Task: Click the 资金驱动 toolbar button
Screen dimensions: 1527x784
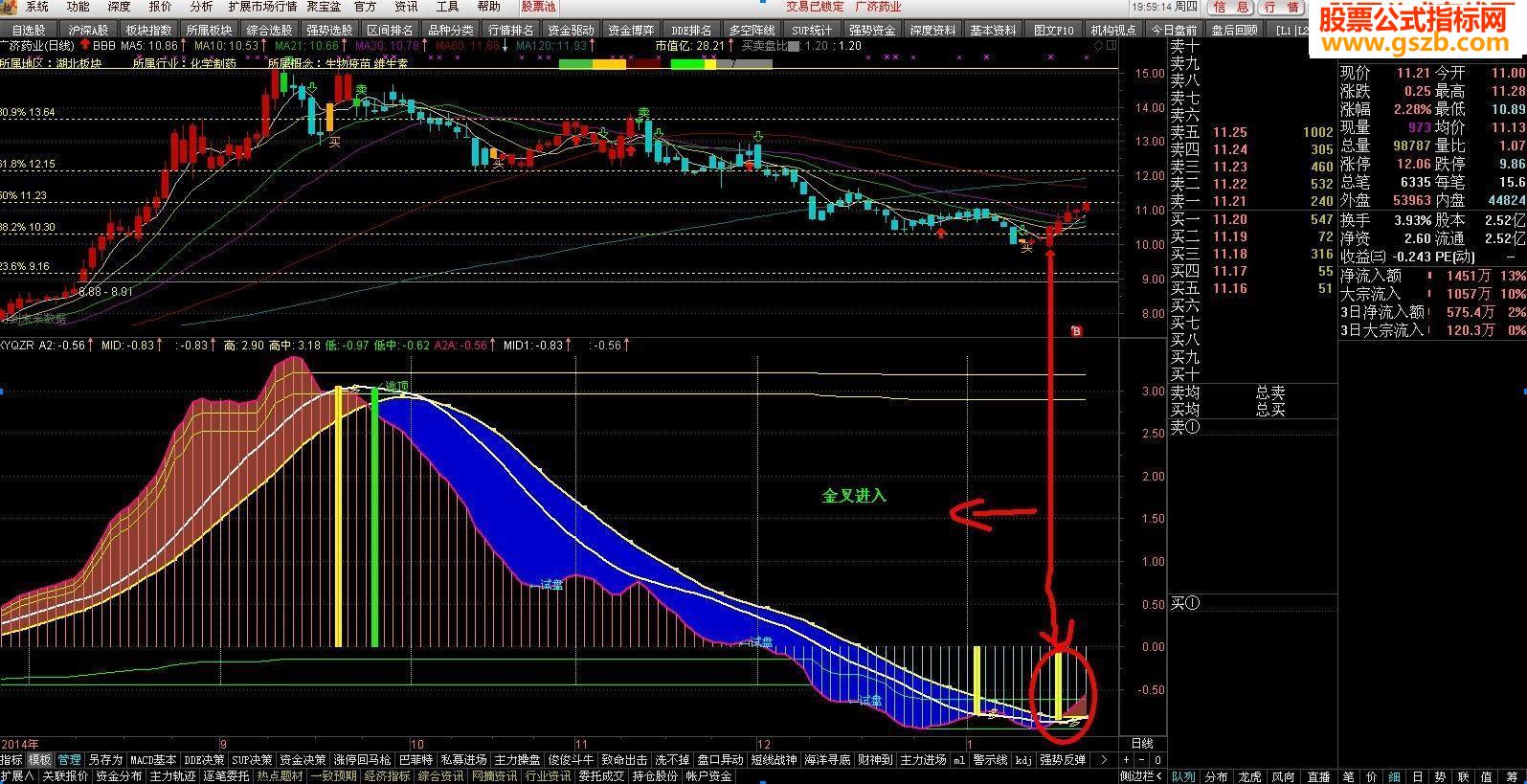Action: (570, 31)
